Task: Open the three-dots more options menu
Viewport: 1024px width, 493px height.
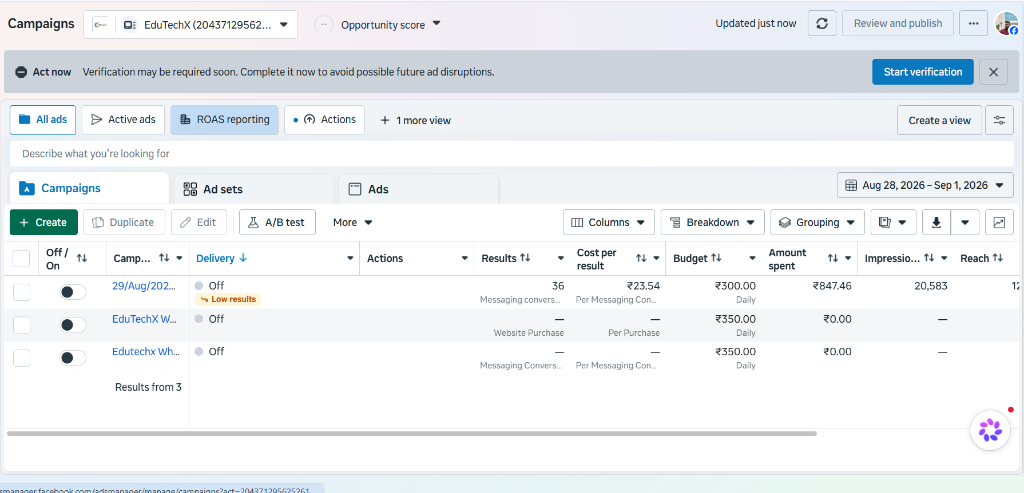Action: click(973, 24)
